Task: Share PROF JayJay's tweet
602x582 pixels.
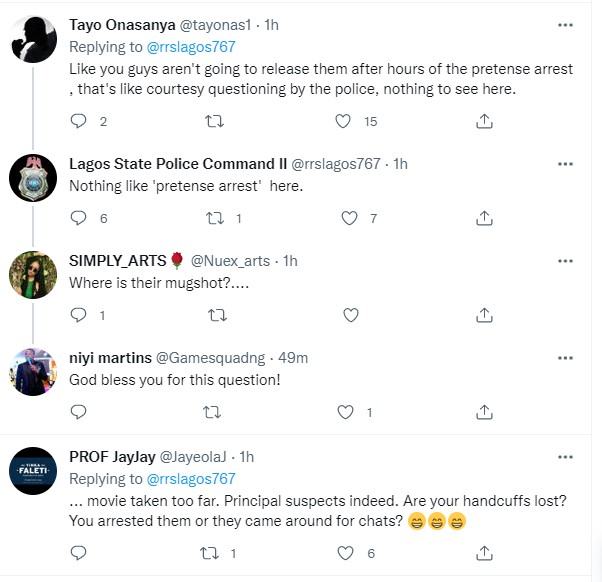Action: click(484, 553)
